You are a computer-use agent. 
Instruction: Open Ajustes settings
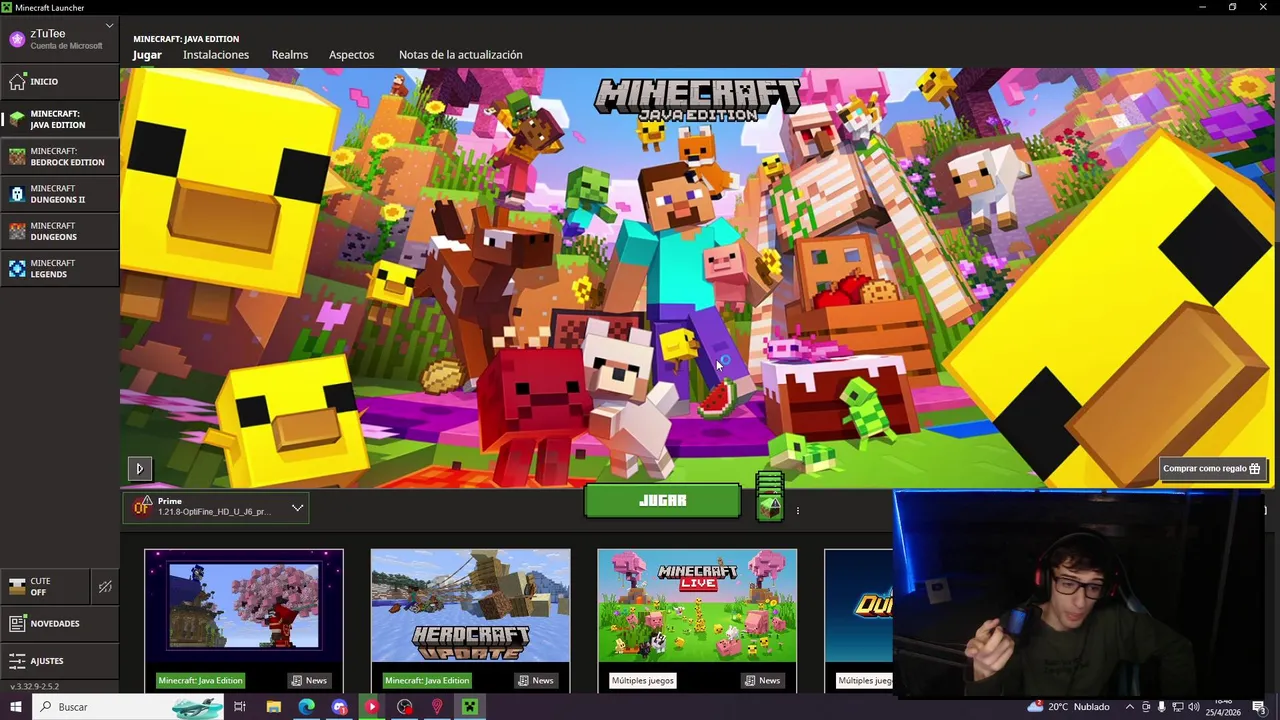coord(59,661)
